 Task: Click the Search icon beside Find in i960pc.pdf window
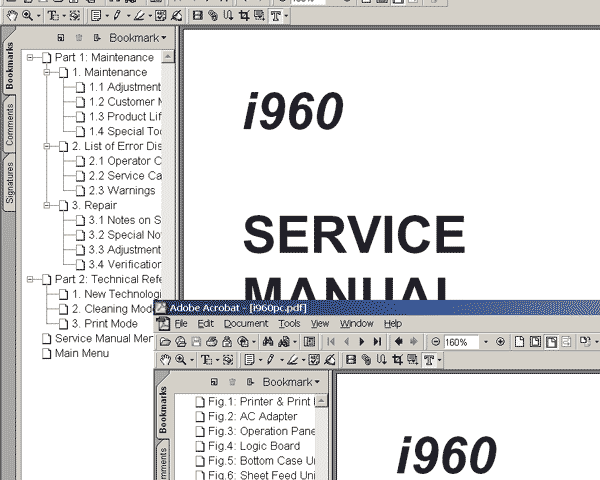tap(284, 341)
